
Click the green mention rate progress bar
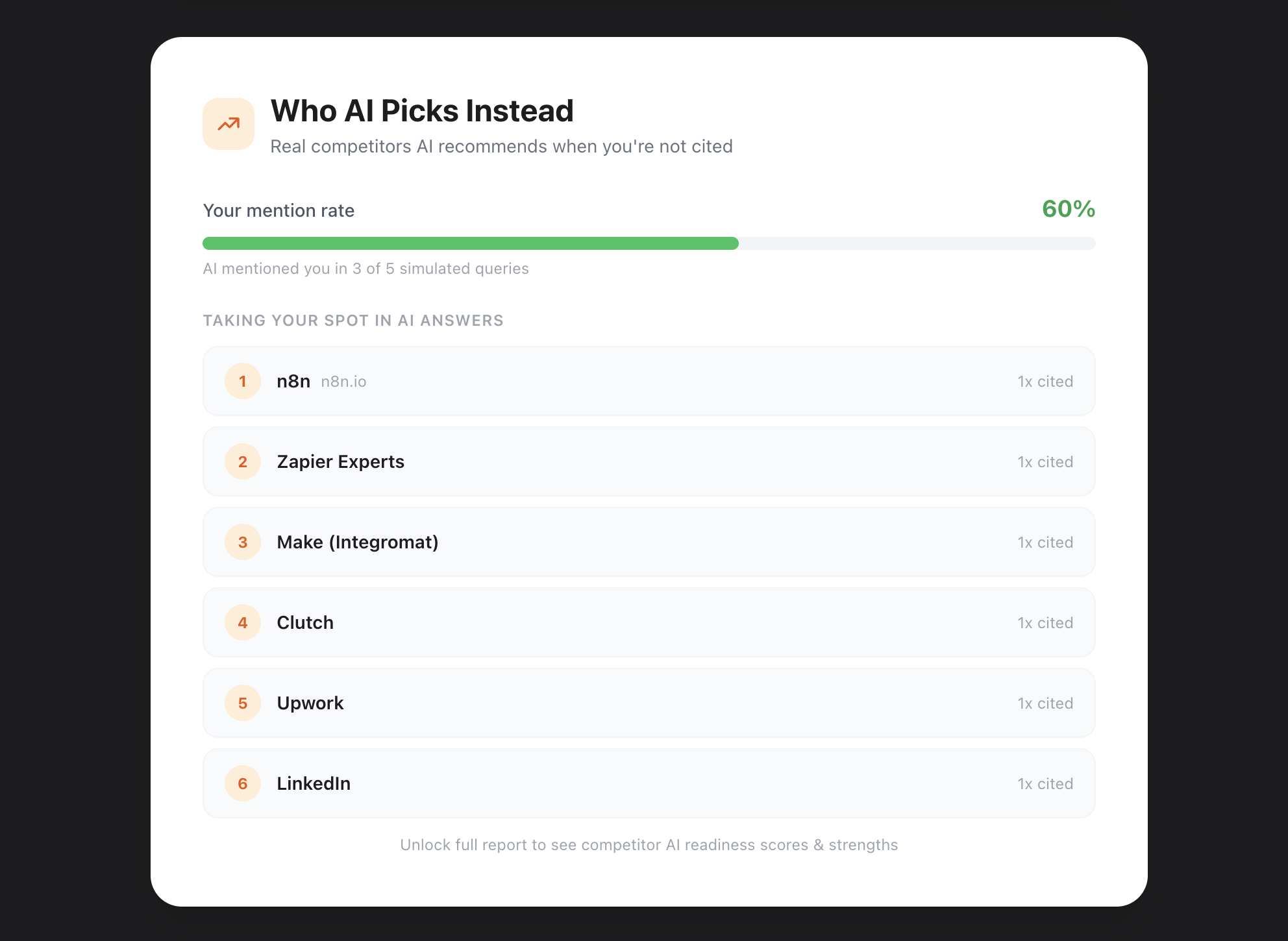coord(471,243)
